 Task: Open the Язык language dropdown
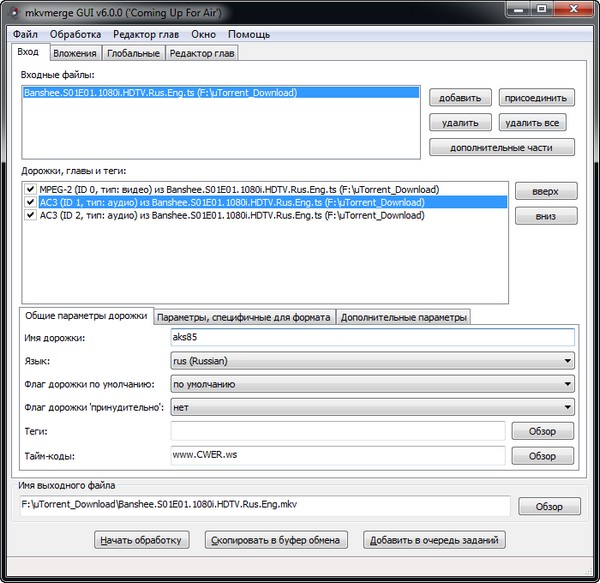point(372,361)
